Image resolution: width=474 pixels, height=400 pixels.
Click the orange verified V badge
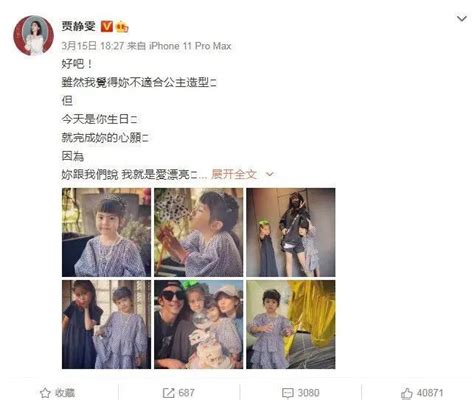pos(107,26)
